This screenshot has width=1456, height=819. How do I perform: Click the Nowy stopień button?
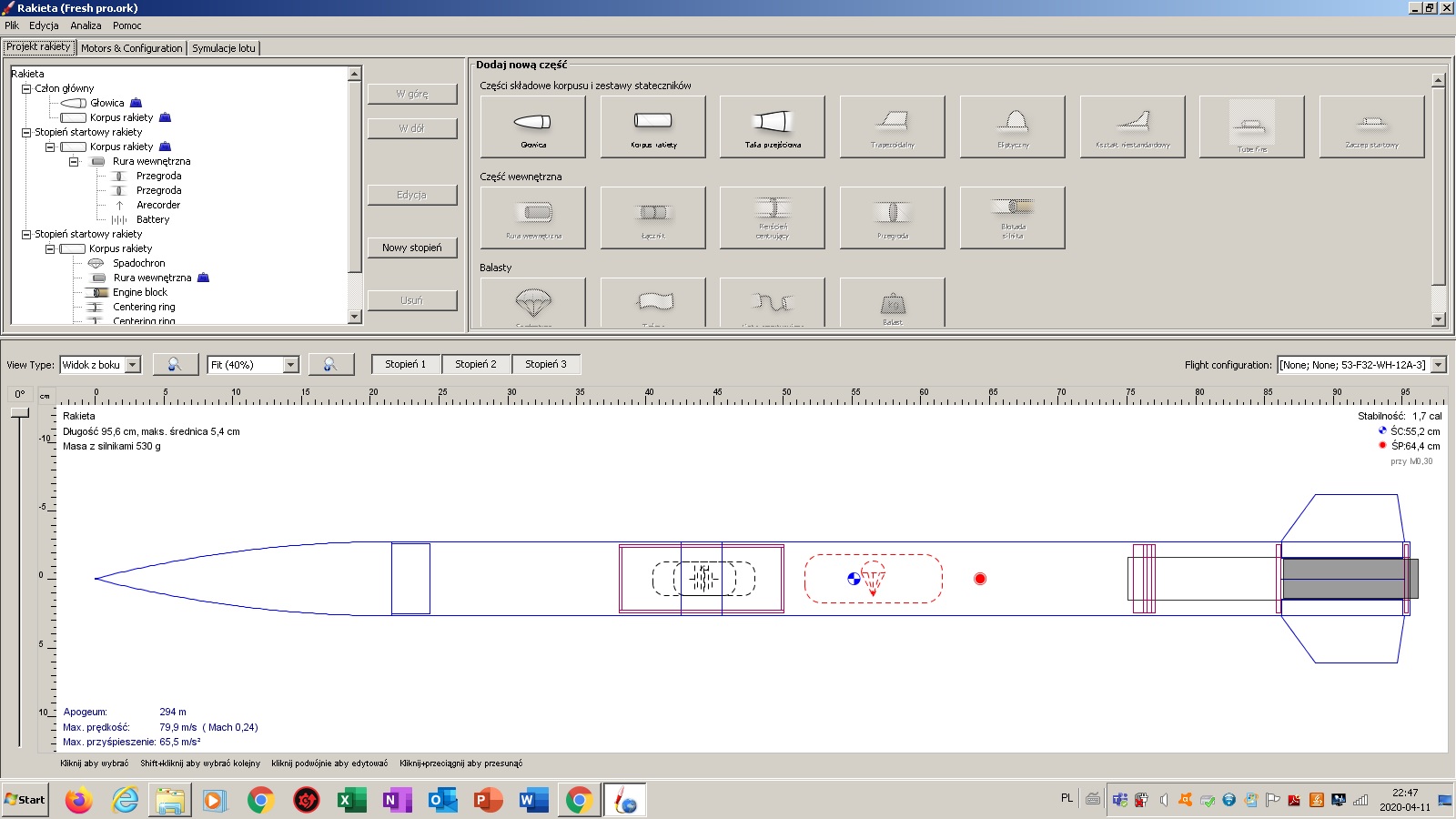[412, 248]
